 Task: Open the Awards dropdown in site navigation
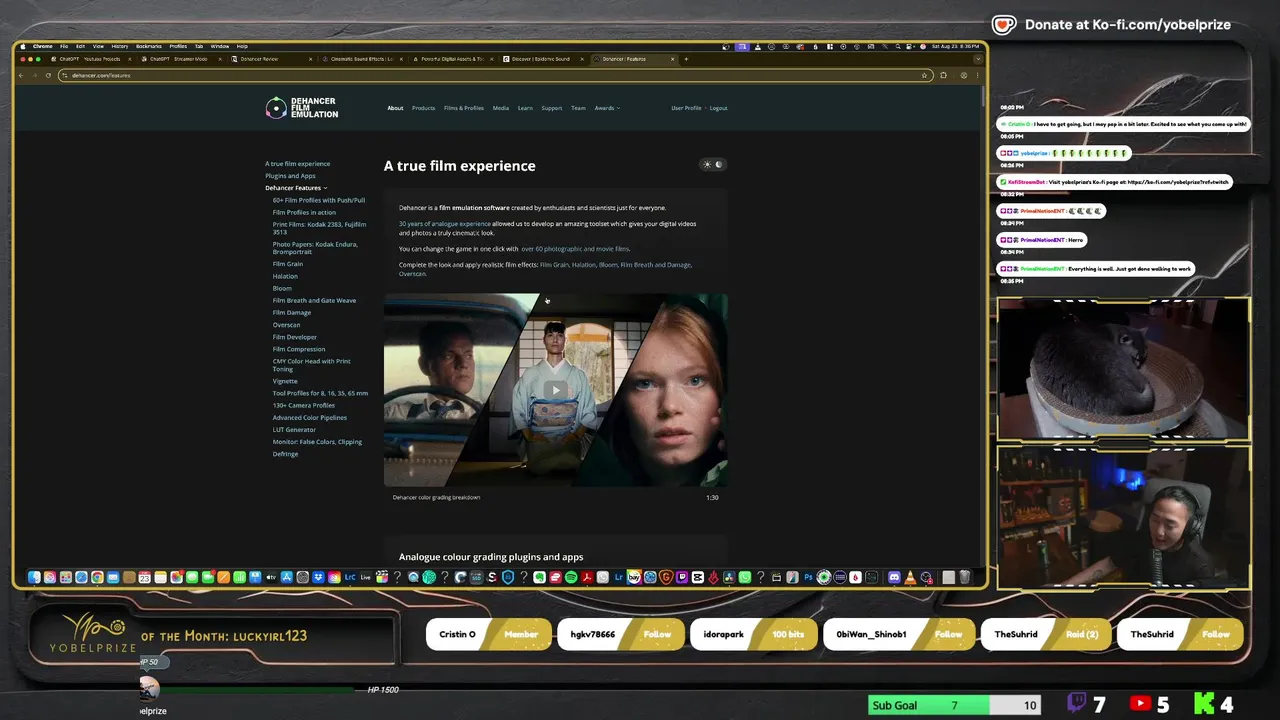(607, 108)
